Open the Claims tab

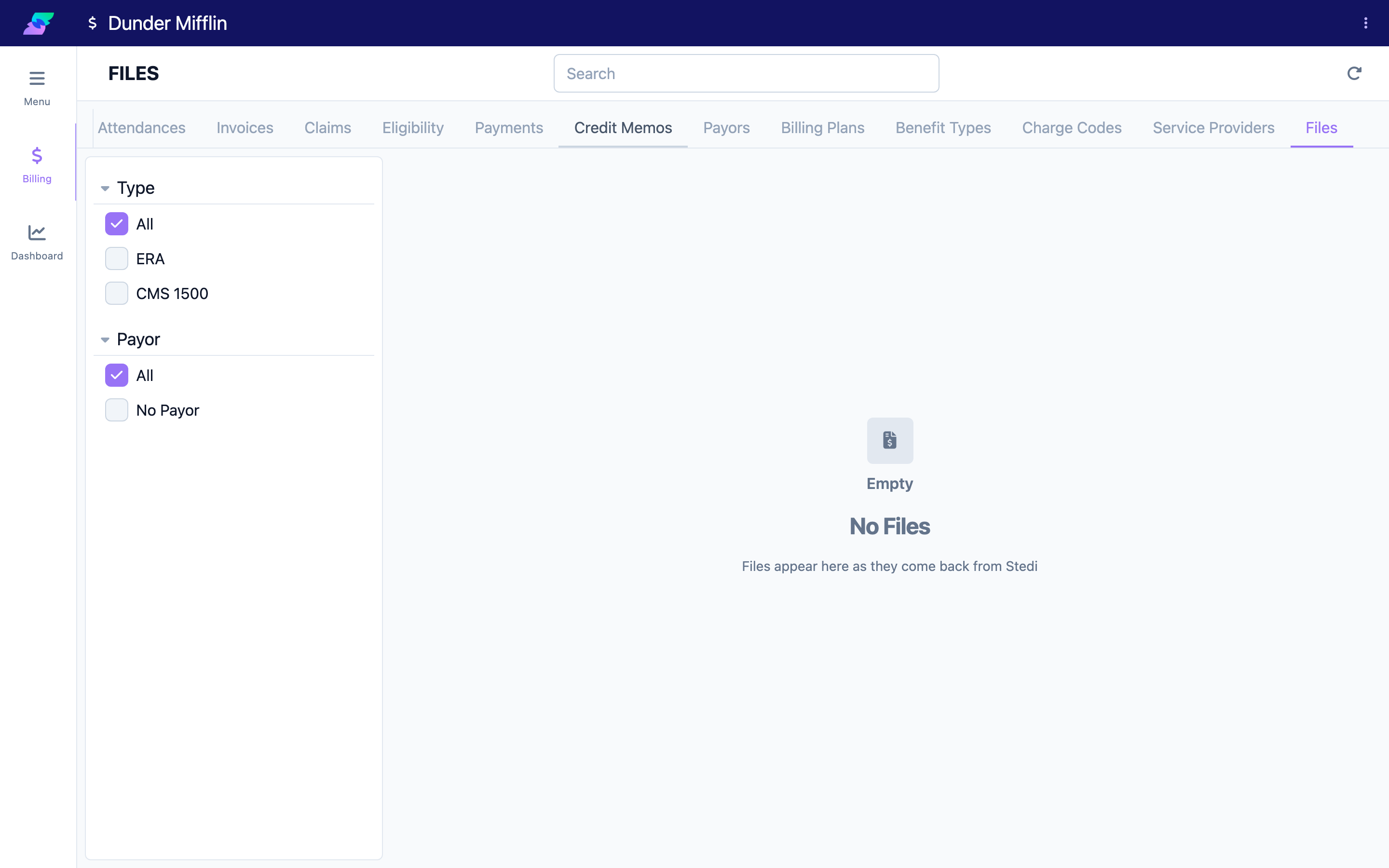[328, 127]
